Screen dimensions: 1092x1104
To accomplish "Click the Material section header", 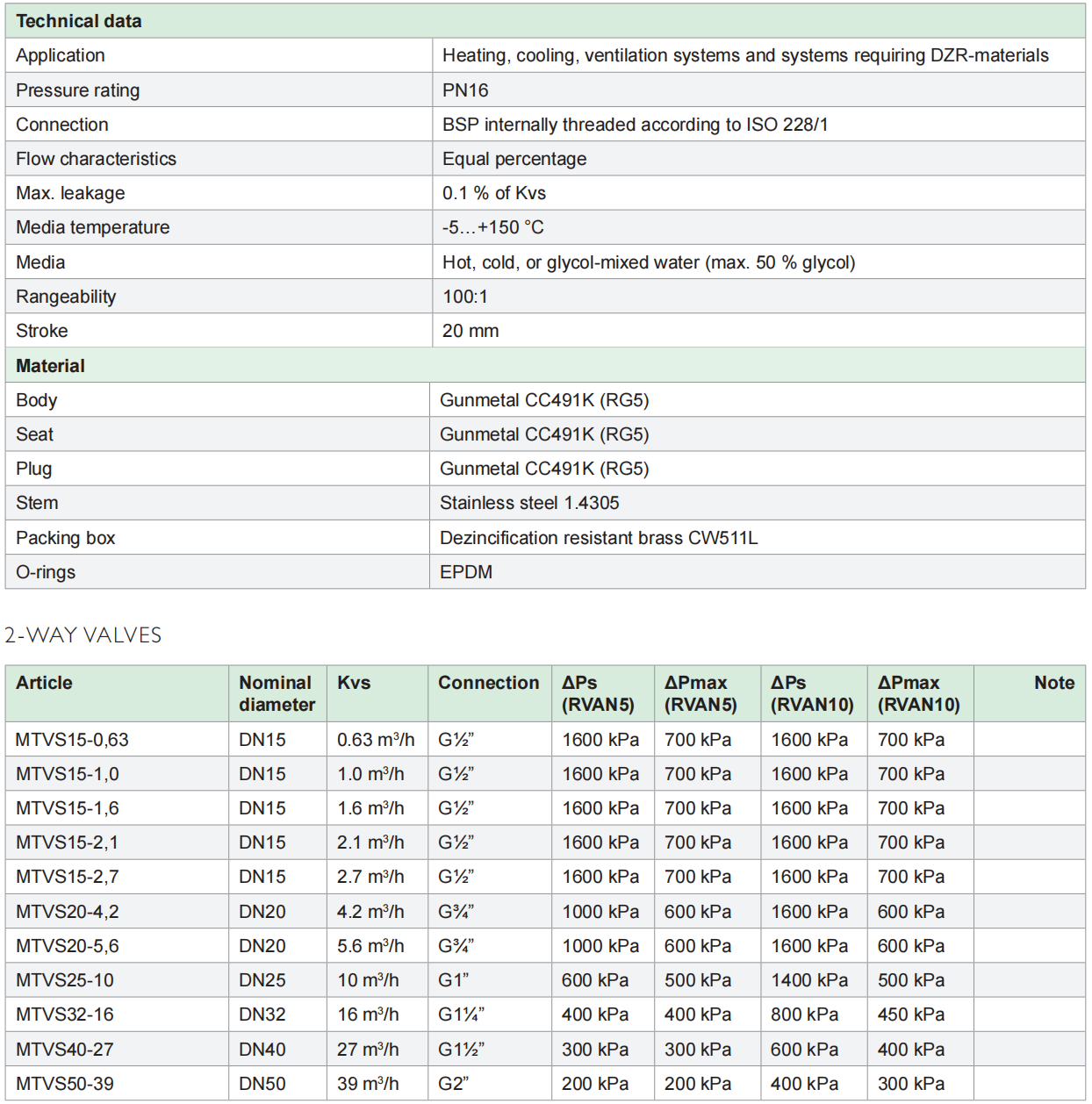I will pos(51,366).
